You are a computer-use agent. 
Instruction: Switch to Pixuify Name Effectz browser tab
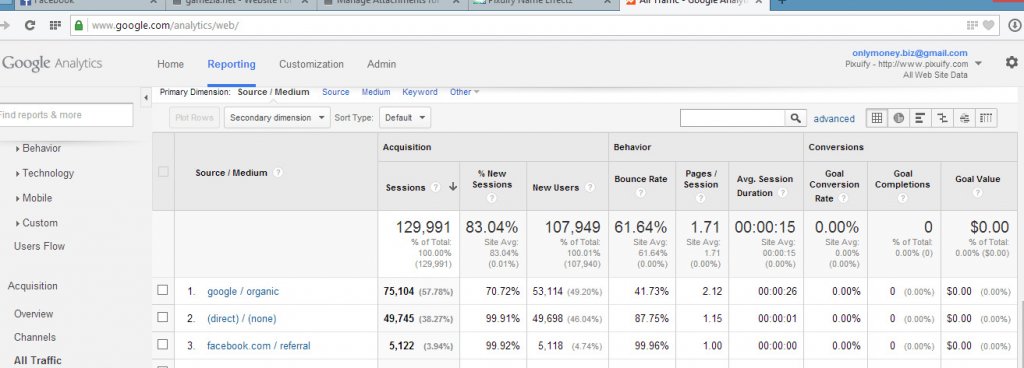541,3
